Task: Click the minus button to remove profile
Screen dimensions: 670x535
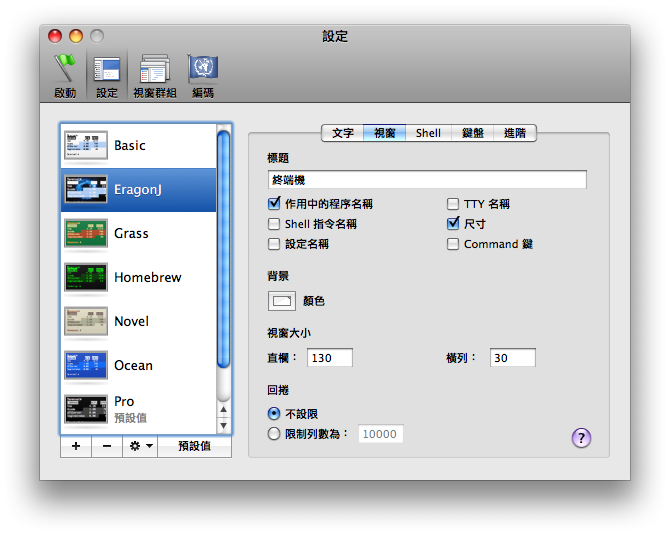Action: tap(107, 446)
